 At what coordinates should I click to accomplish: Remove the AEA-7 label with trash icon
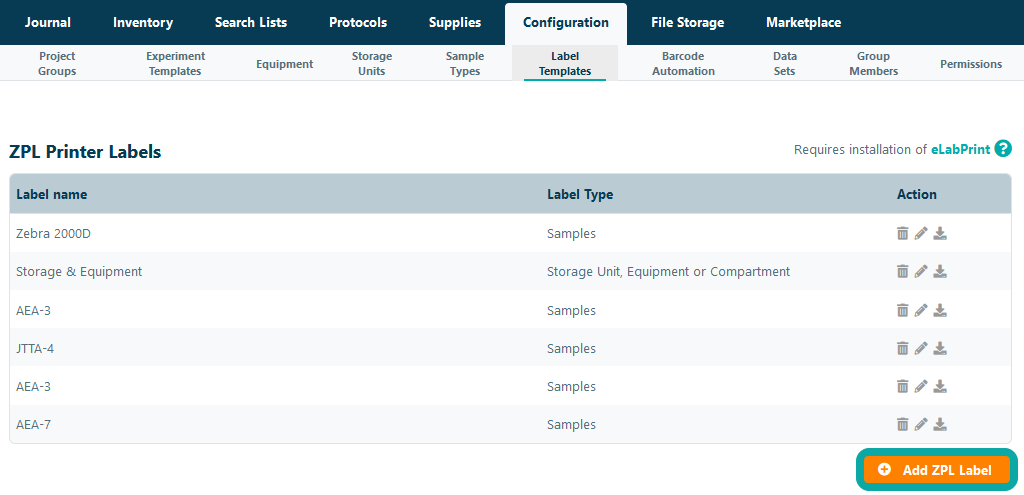coord(902,424)
